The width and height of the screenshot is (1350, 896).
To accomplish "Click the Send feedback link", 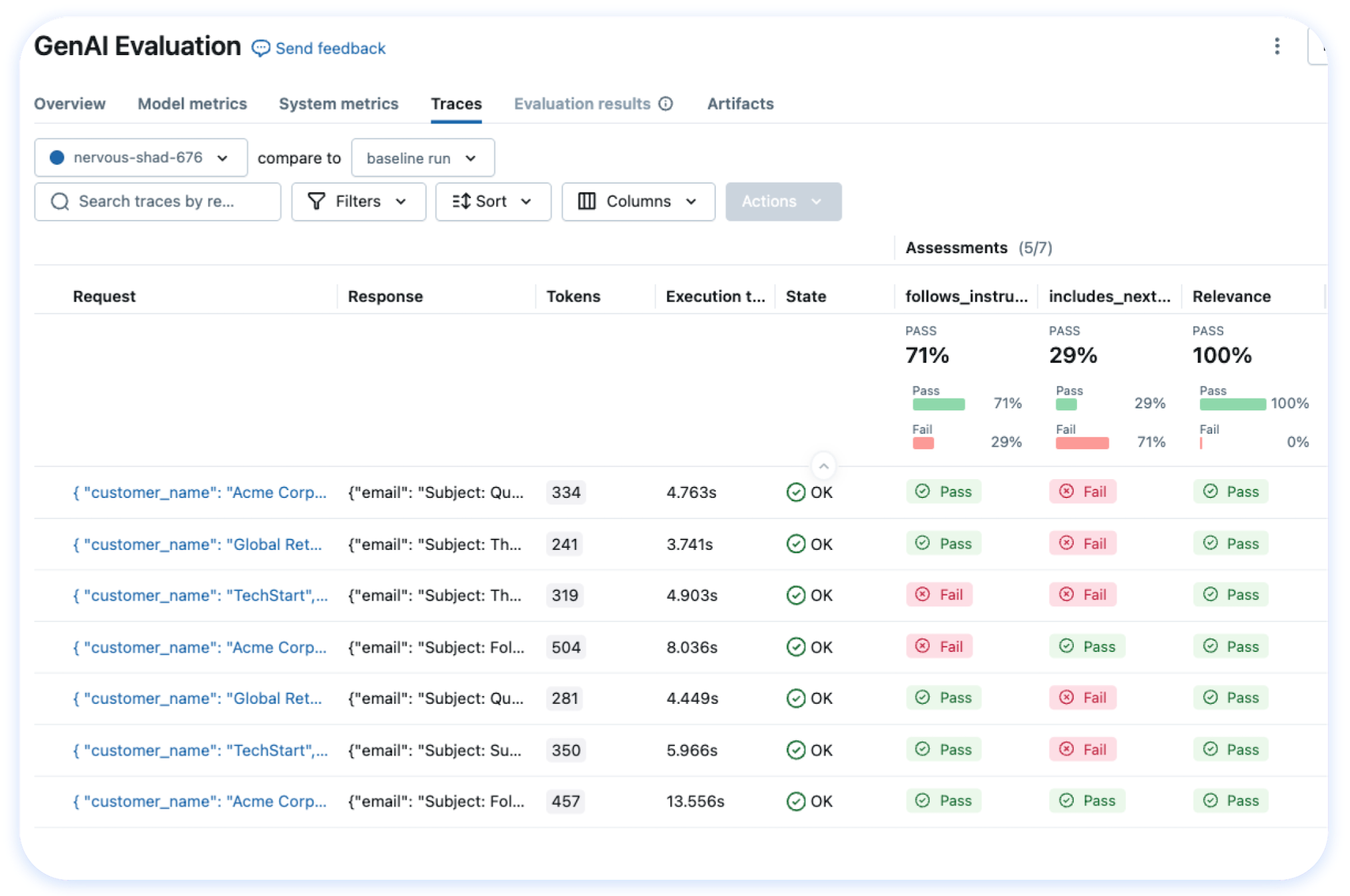I will (331, 48).
